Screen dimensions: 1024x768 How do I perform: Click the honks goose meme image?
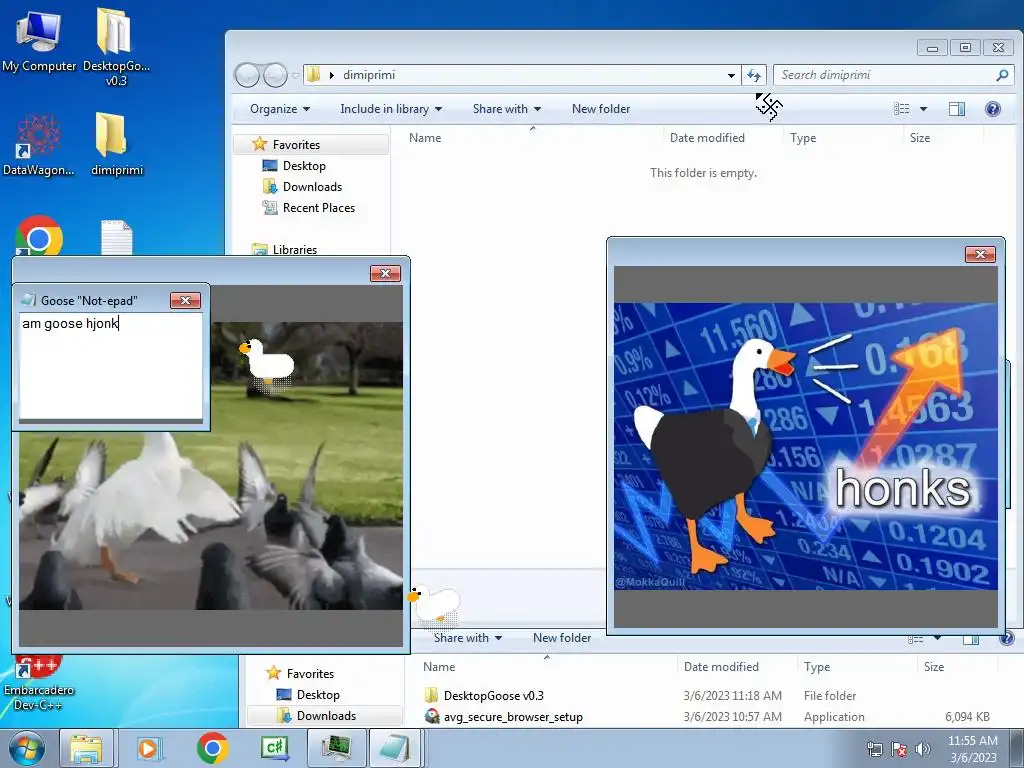point(806,446)
